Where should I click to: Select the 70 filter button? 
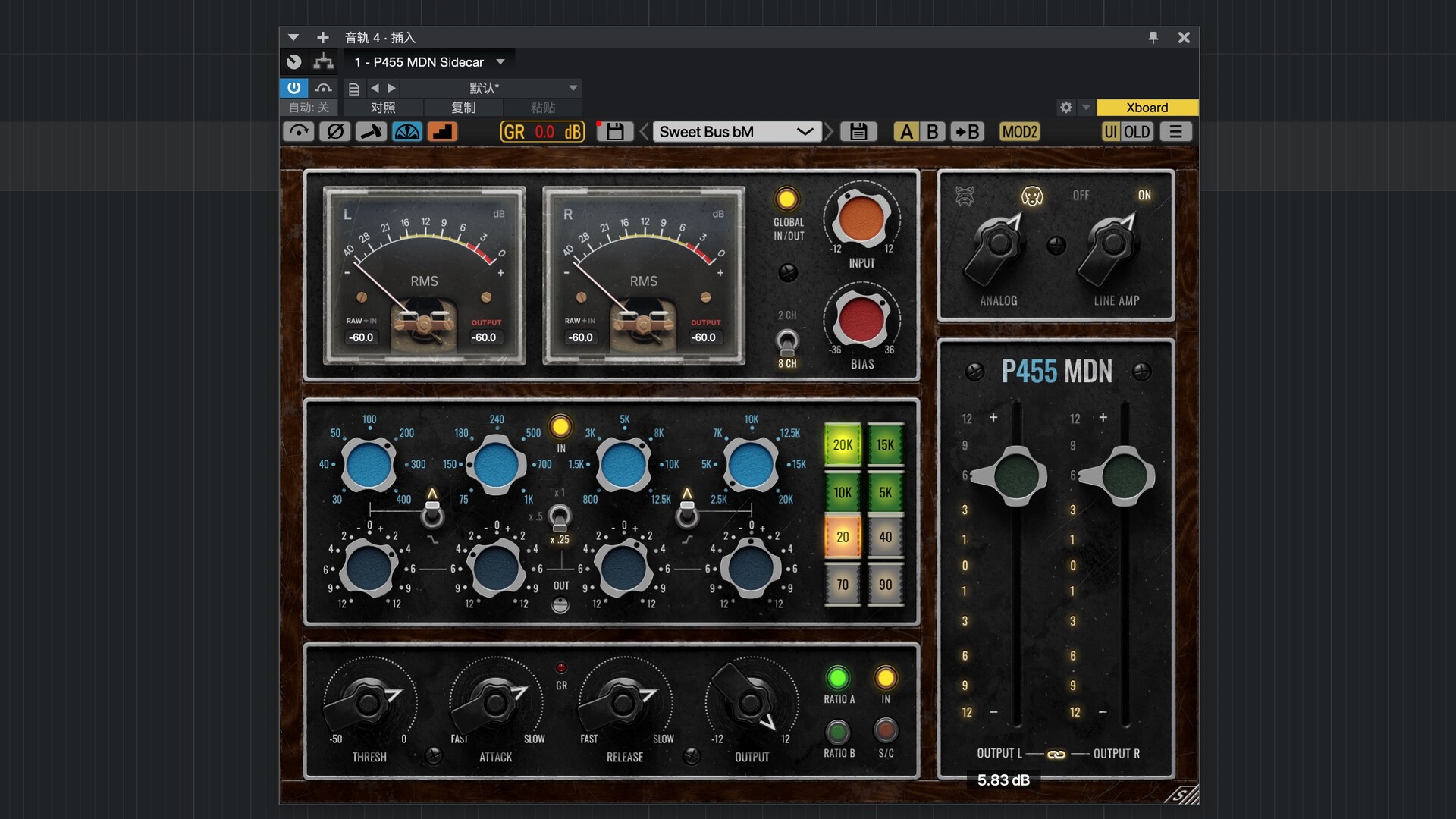[843, 585]
